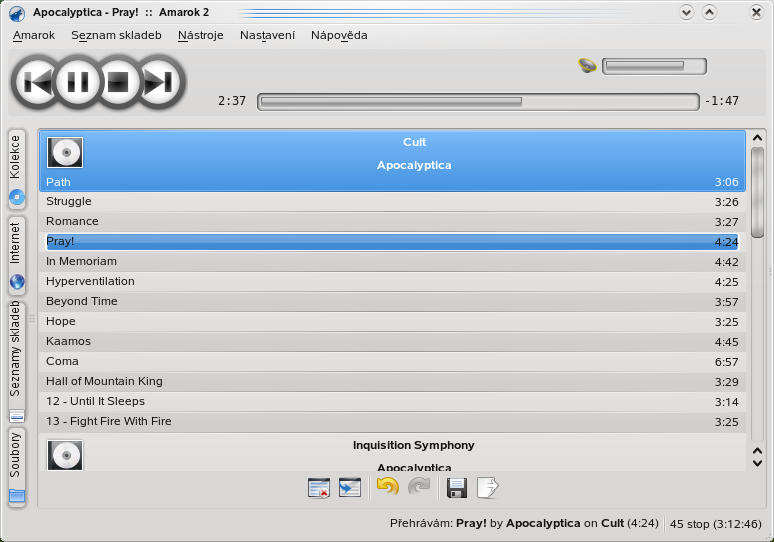774x542 pixels.
Task: Select the track 13 - Fight Fire With Fire
Action: [392, 422]
